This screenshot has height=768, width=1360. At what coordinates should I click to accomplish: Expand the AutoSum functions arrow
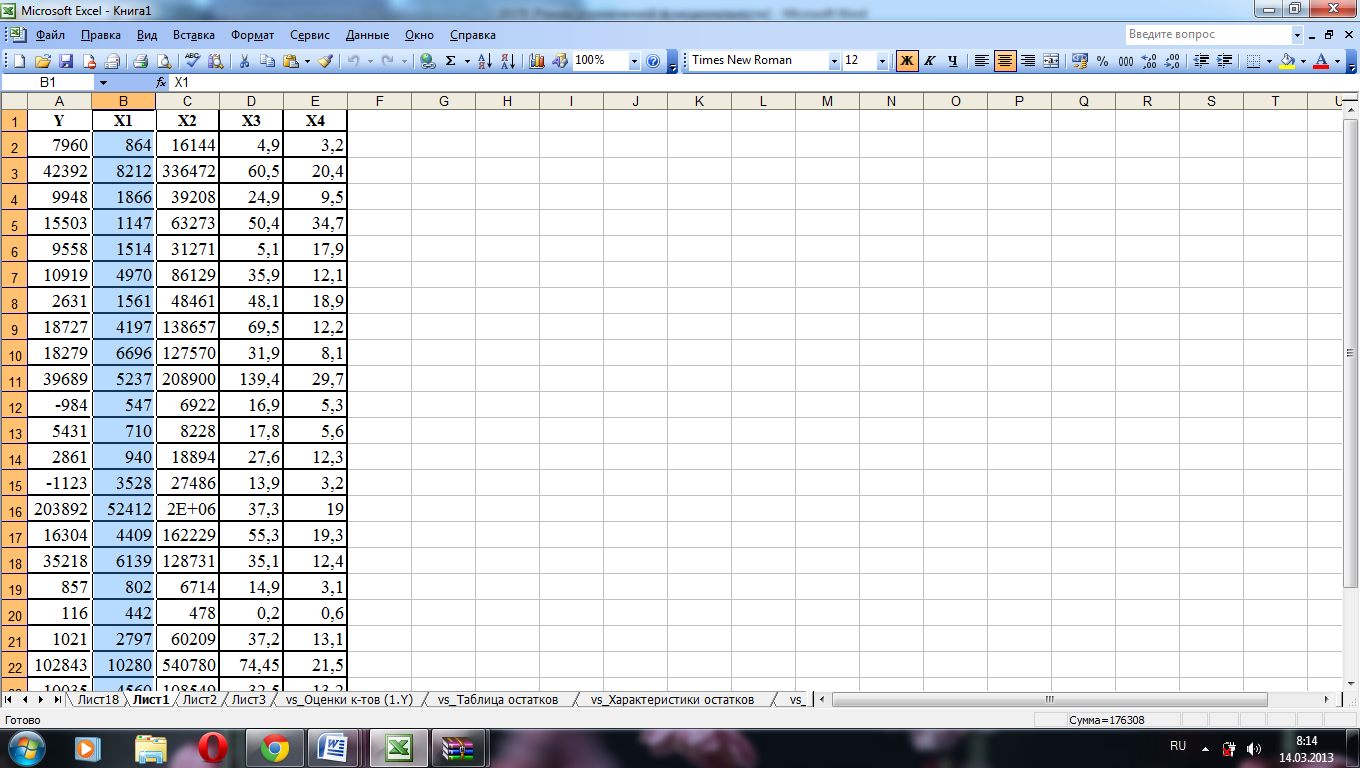coord(468,61)
